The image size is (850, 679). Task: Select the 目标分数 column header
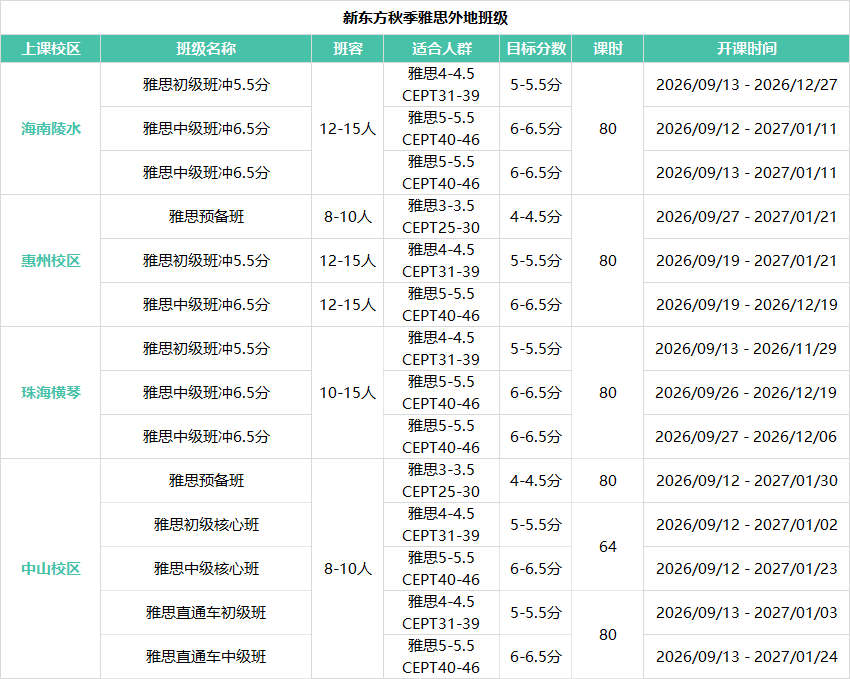536,49
